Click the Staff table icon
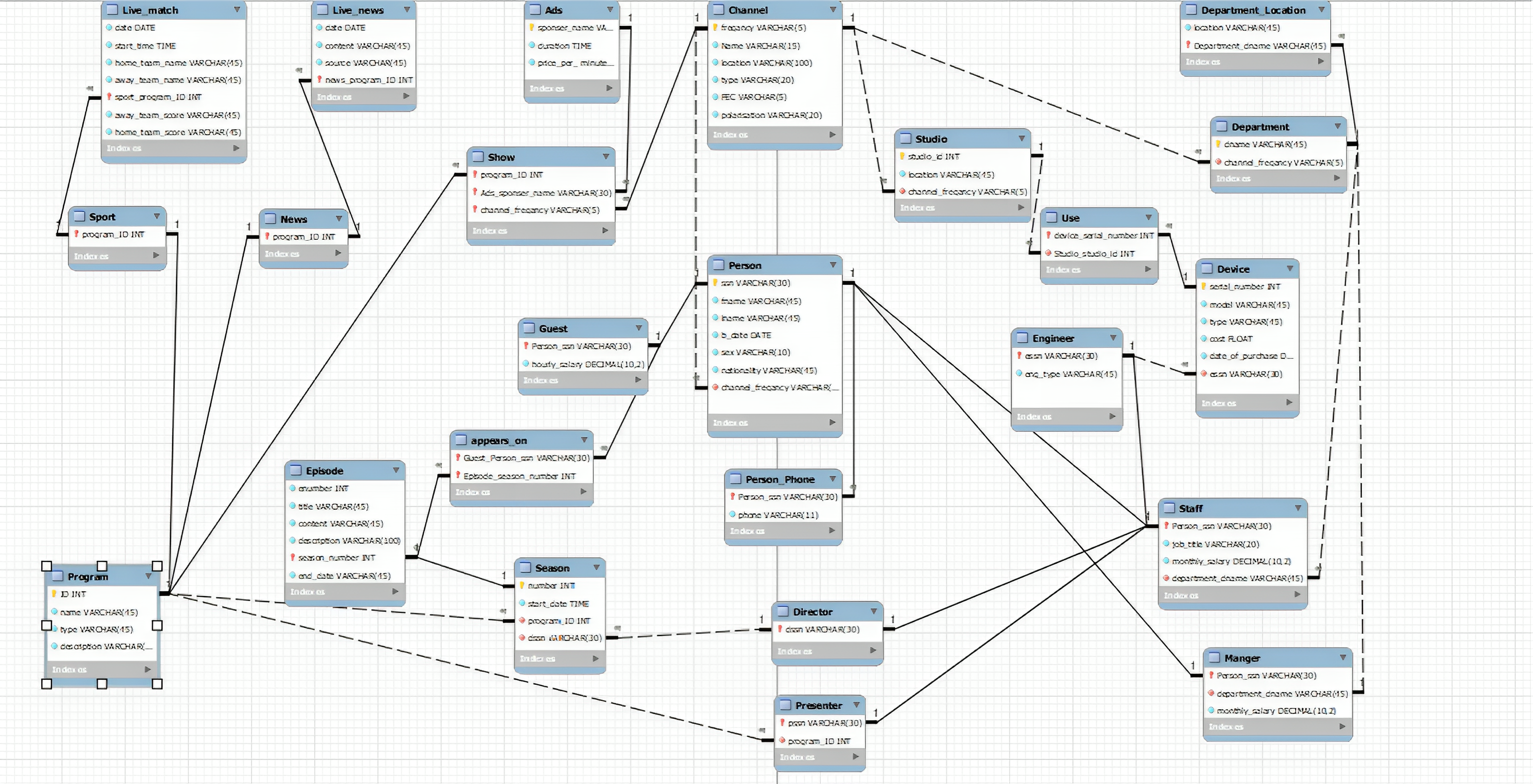Viewport: 1533px width, 784px height. 1169,508
